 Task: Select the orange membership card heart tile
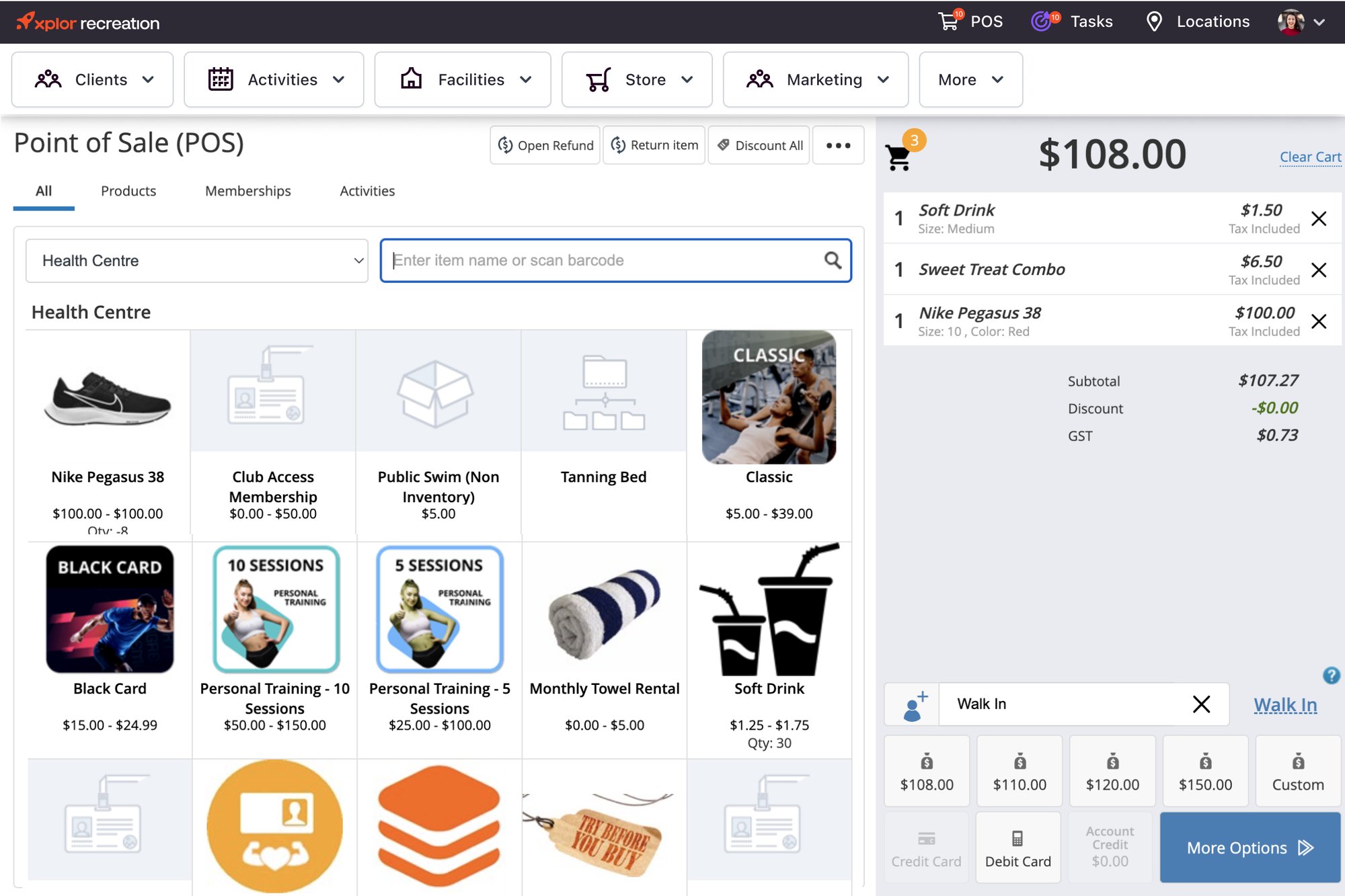coord(275,827)
